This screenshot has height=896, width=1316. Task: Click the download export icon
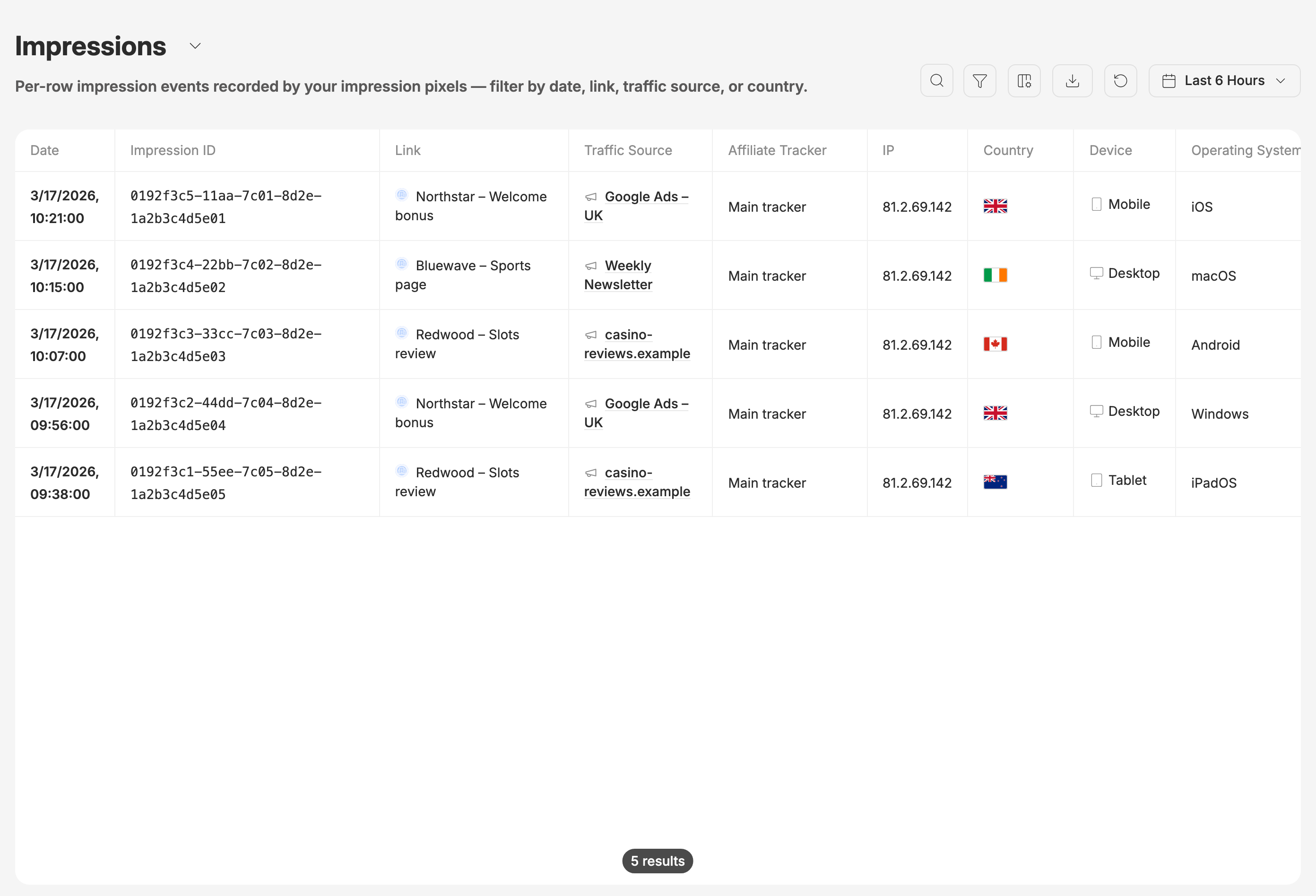(x=1072, y=81)
